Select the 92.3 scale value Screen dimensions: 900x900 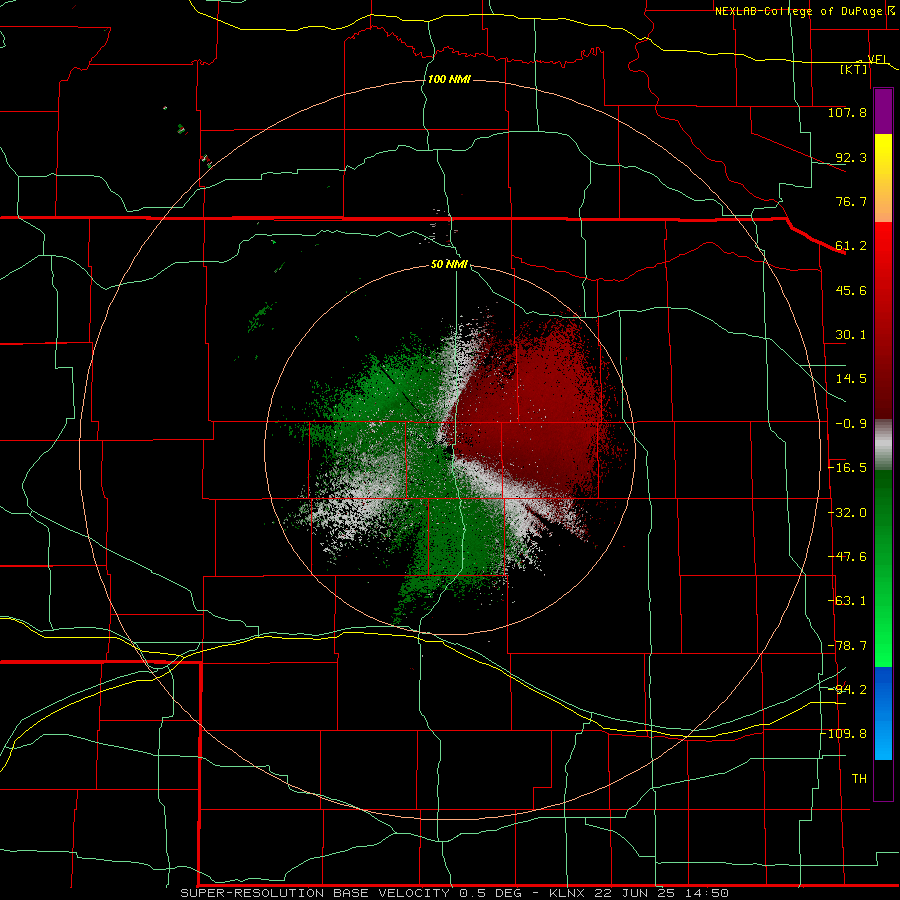[x=851, y=157]
